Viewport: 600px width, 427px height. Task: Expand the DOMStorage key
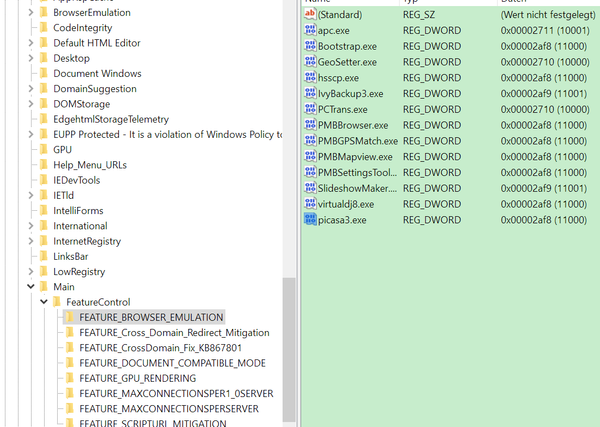(x=30, y=104)
